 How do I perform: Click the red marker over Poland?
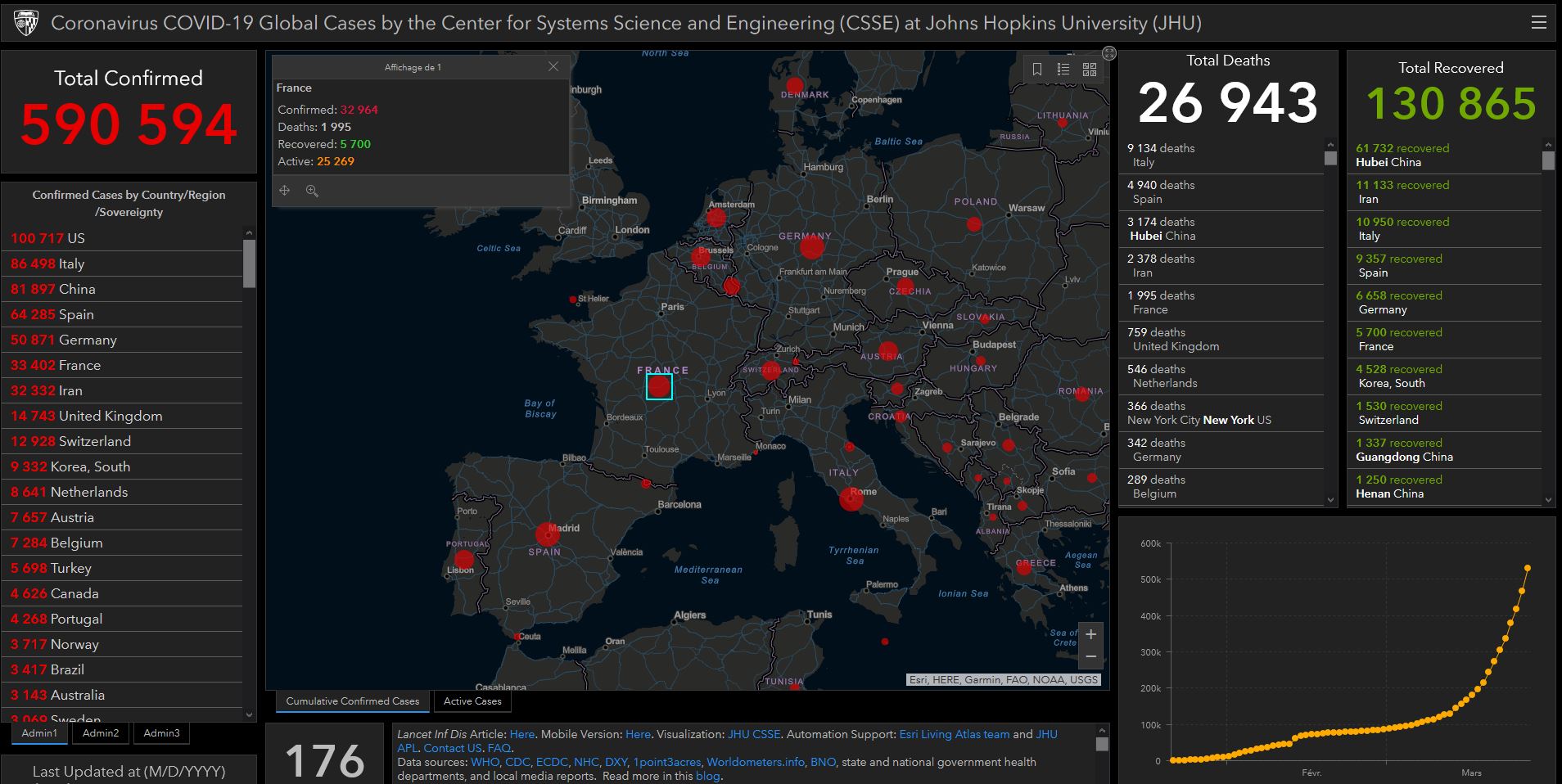click(x=973, y=223)
